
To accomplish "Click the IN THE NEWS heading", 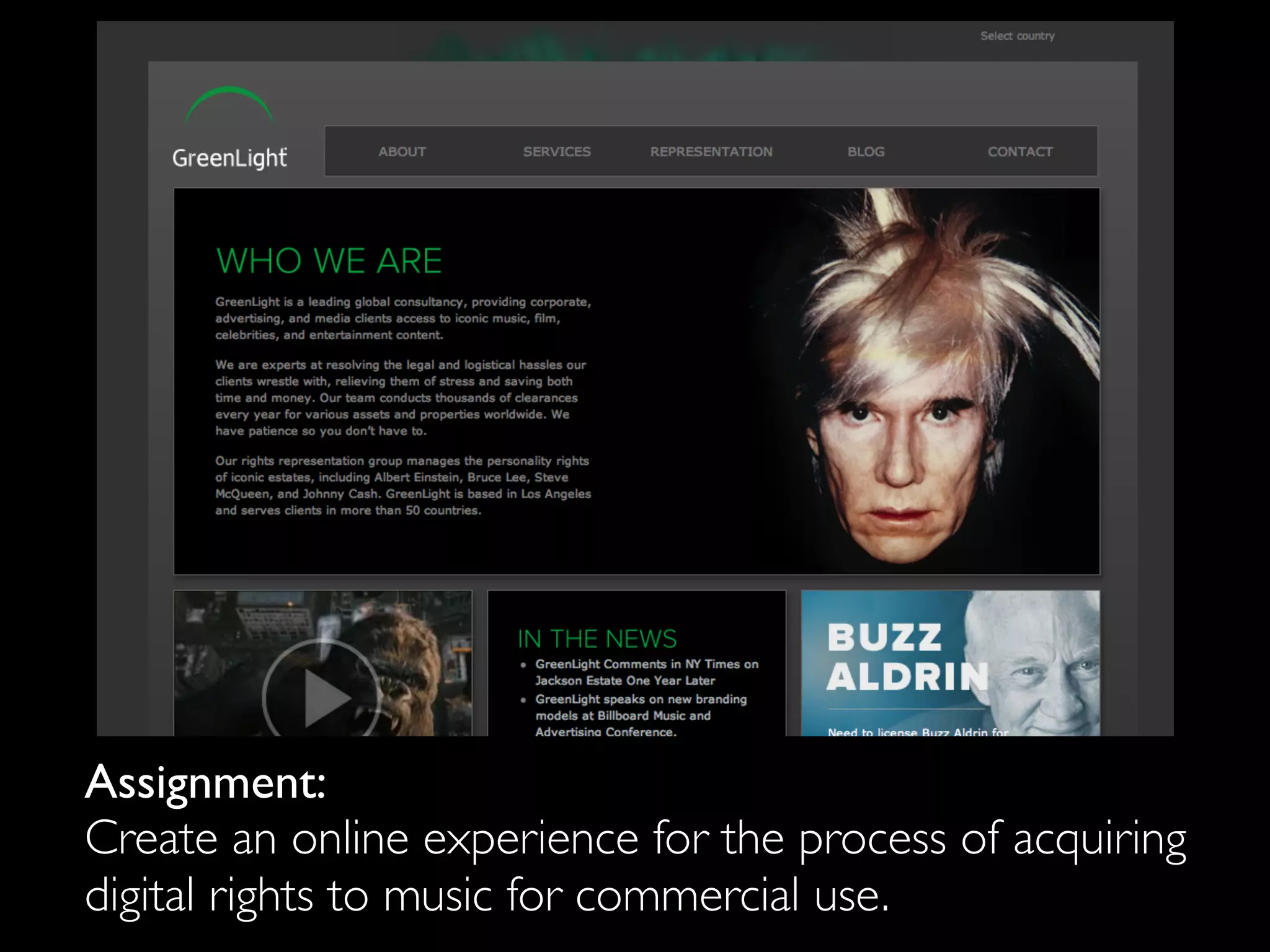I will 597,638.
